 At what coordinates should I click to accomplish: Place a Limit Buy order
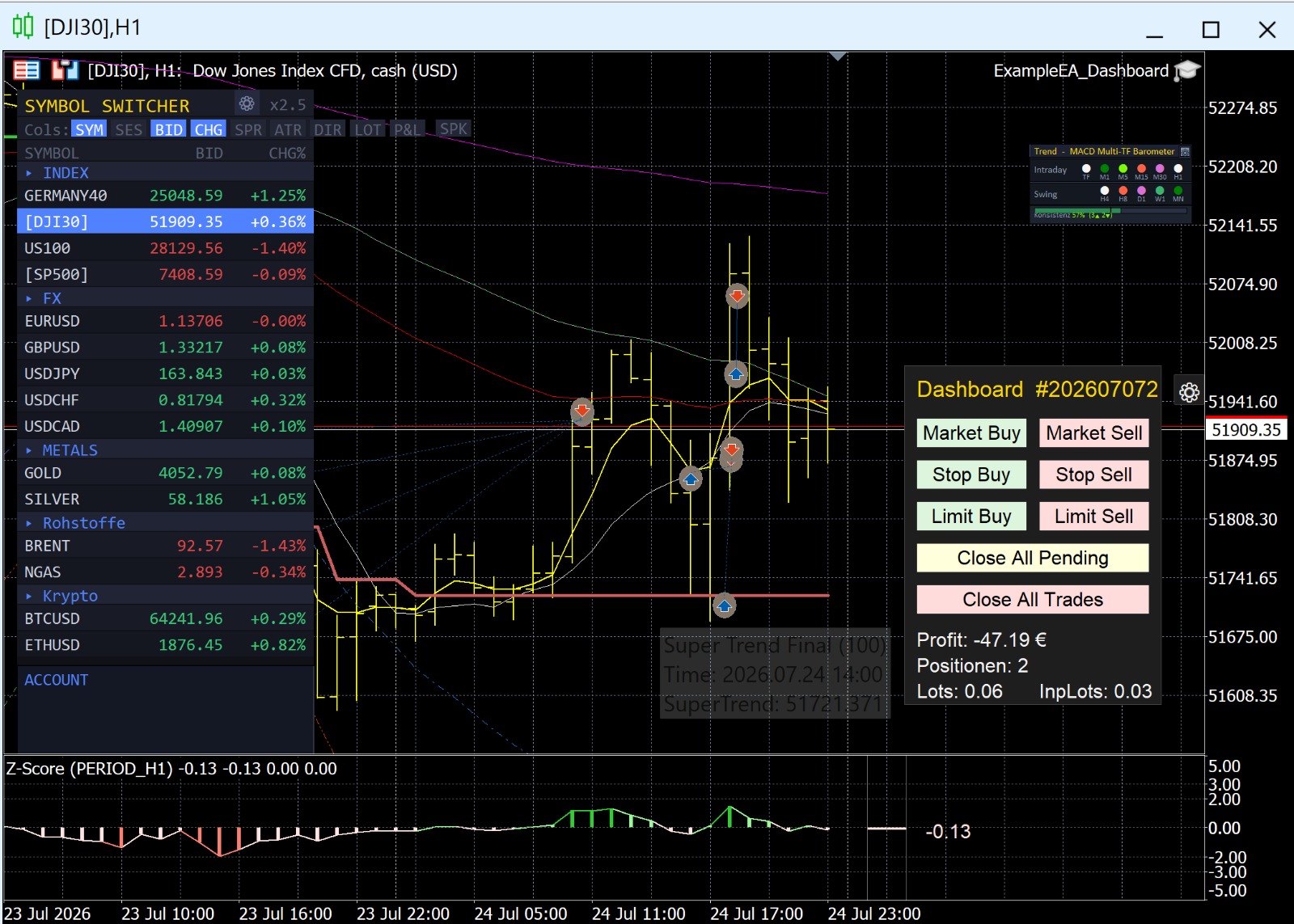pyautogui.click(x=971, y=516)
